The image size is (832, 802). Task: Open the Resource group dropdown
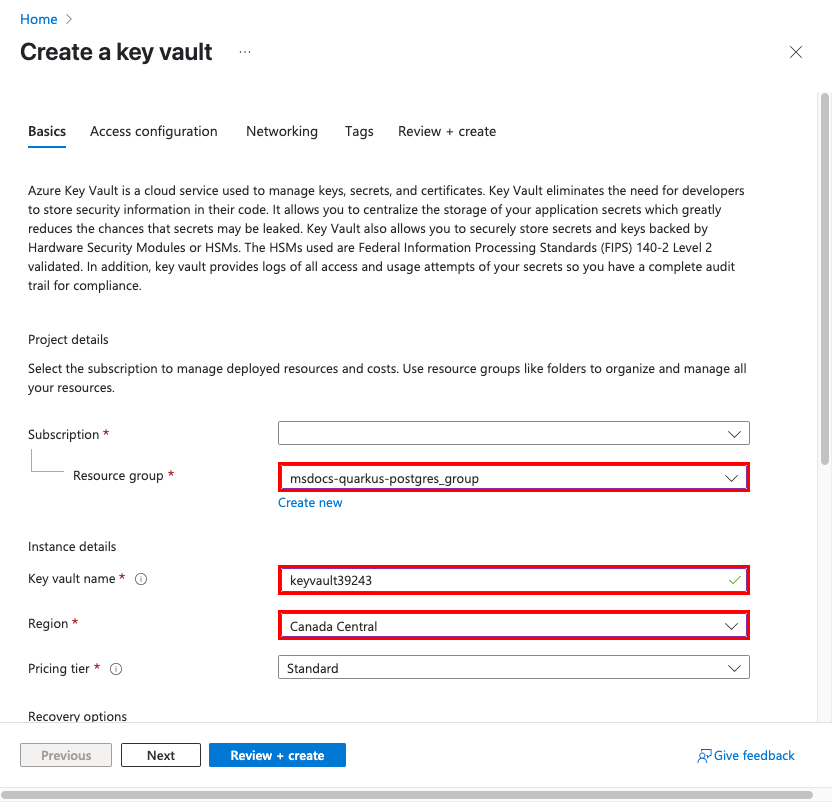coord(514,478)
